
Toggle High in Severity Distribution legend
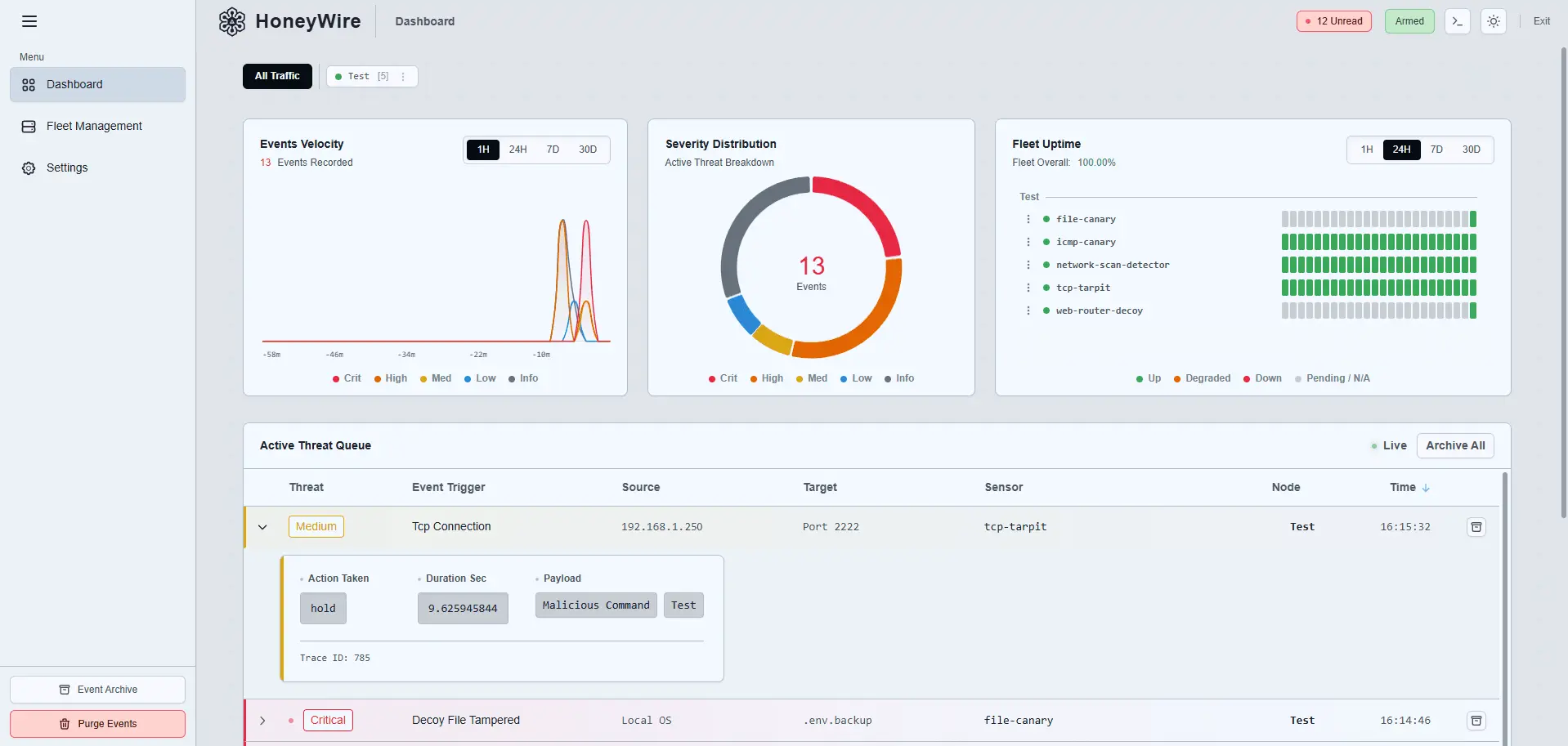click(767, 378)
